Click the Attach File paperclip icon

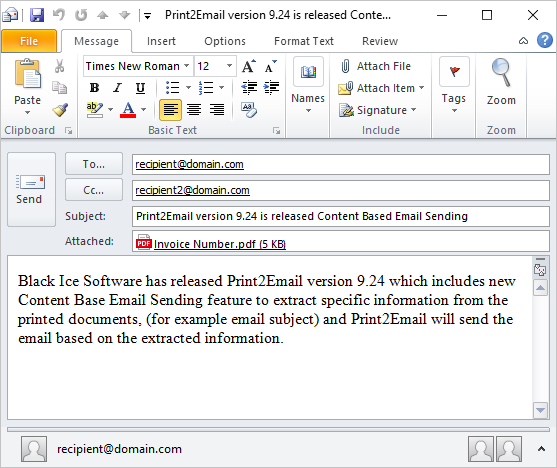345,66
